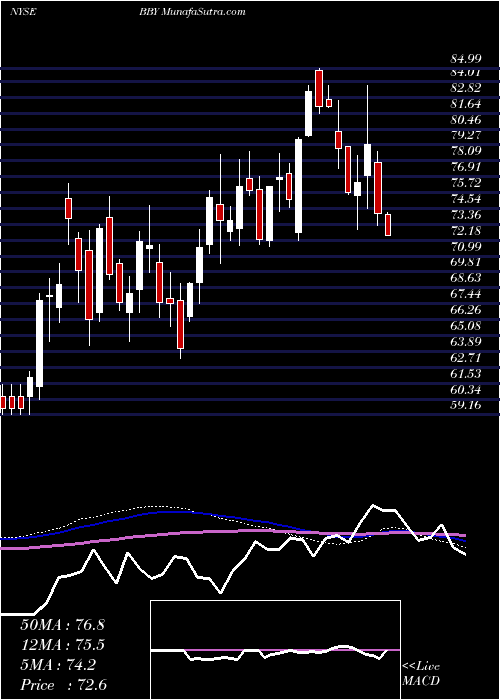Image resolution: width=500 pixels, height=700 pixels.
Task: Click the 70.99 price axis label
Action: 465,246
